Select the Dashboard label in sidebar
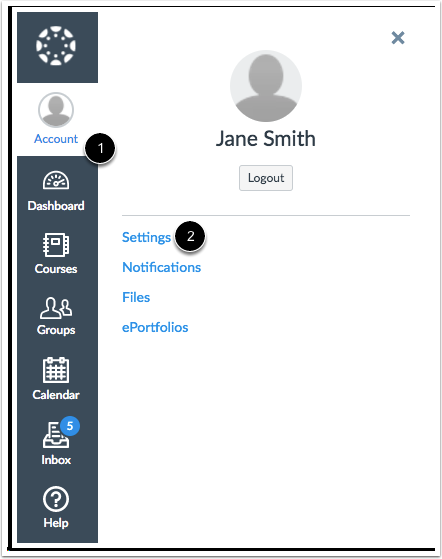 click(56, 206)
